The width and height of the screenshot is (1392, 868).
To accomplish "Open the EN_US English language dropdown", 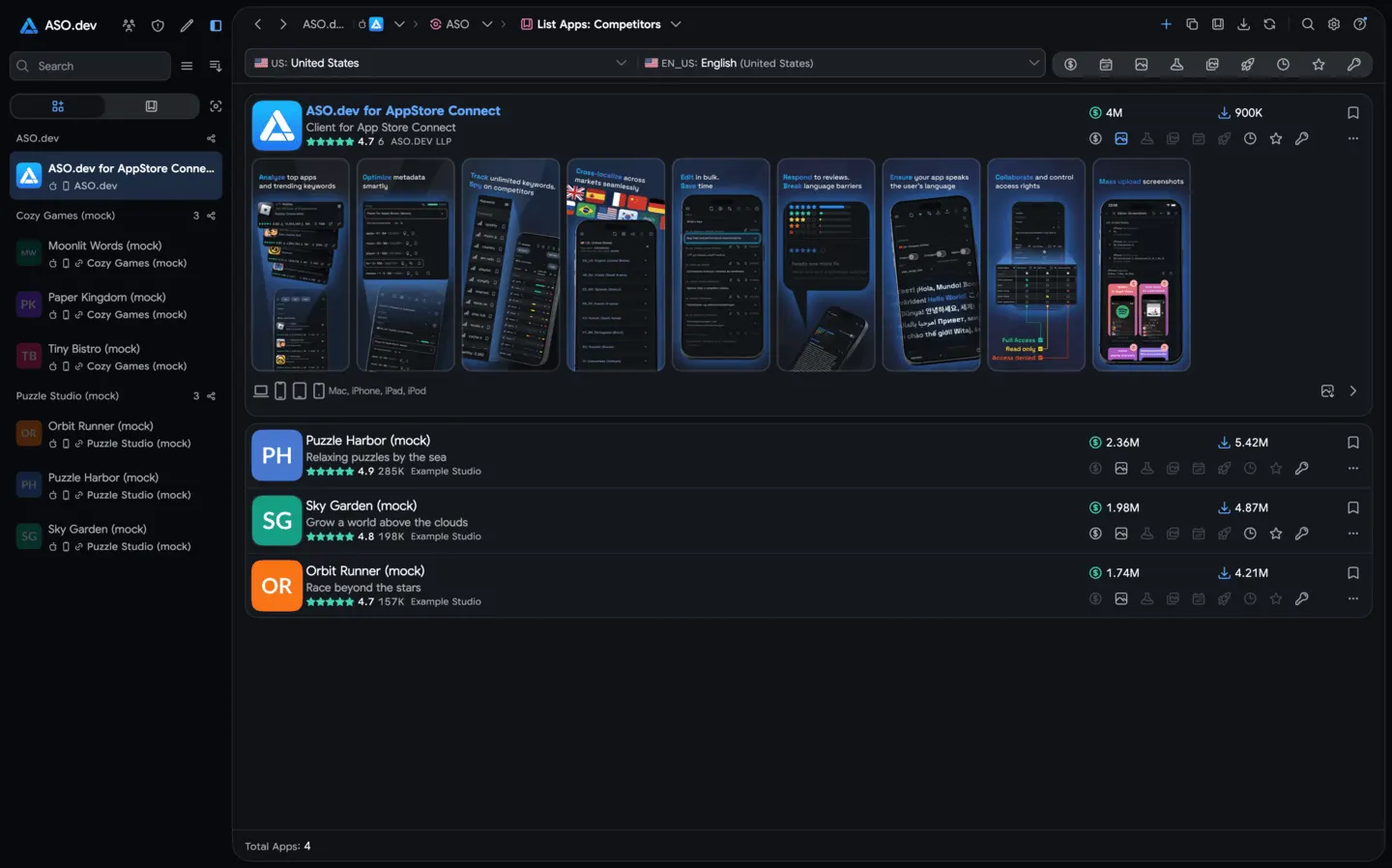I will coord(841,63).
